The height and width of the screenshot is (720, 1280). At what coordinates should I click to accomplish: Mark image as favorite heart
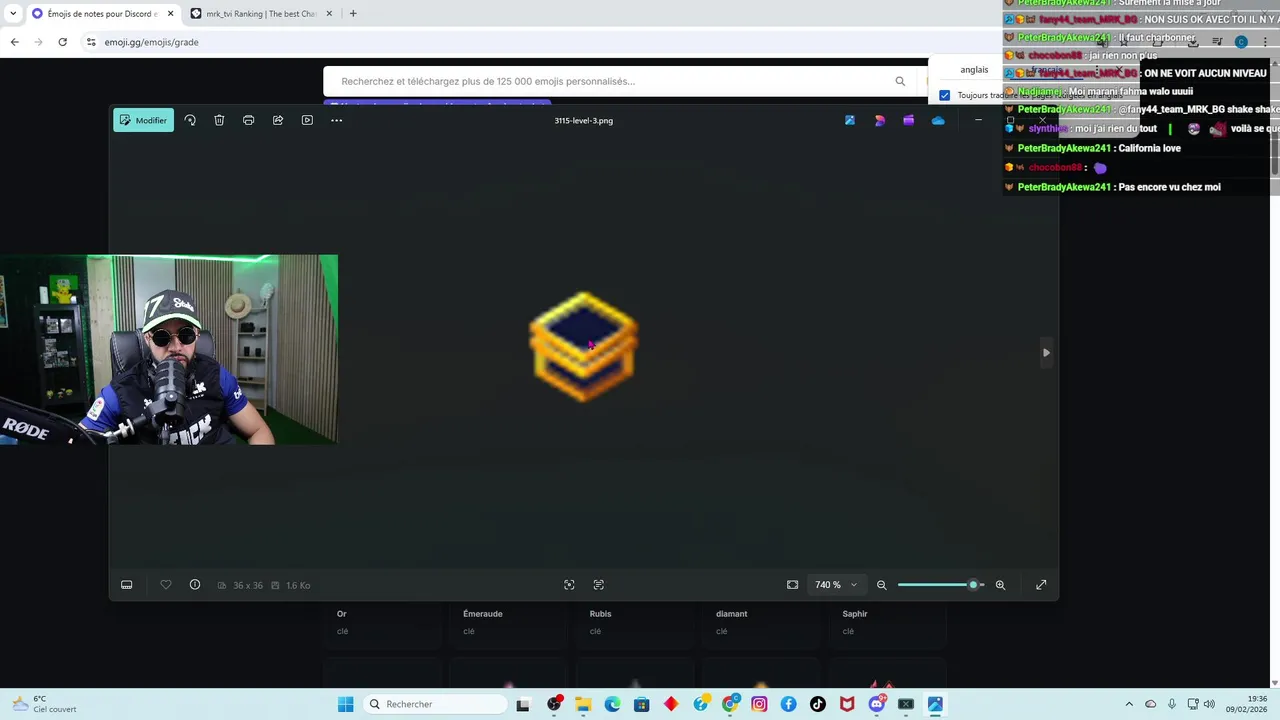coord(166,585)
